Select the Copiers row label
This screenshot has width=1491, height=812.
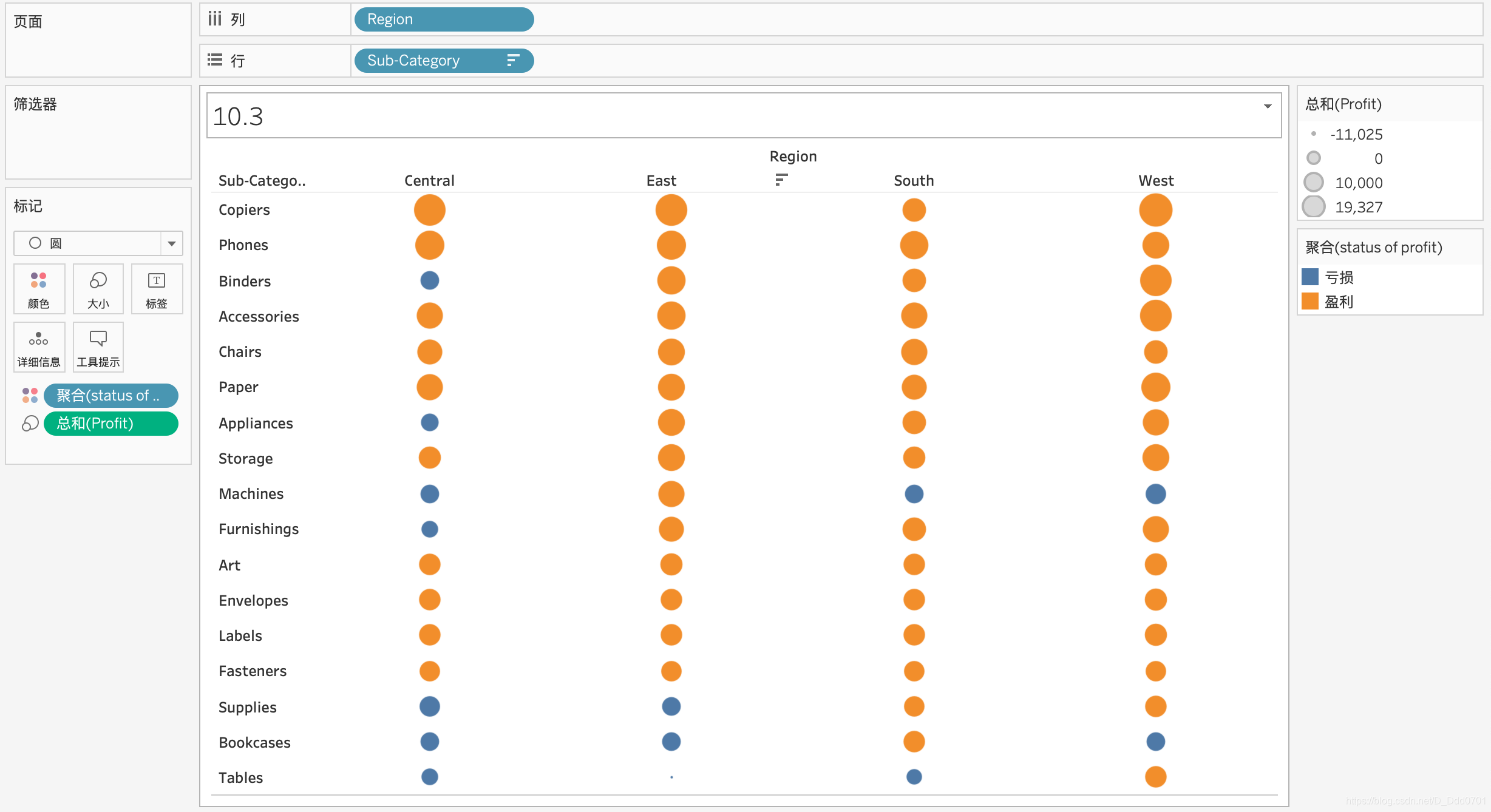[244, 210]
